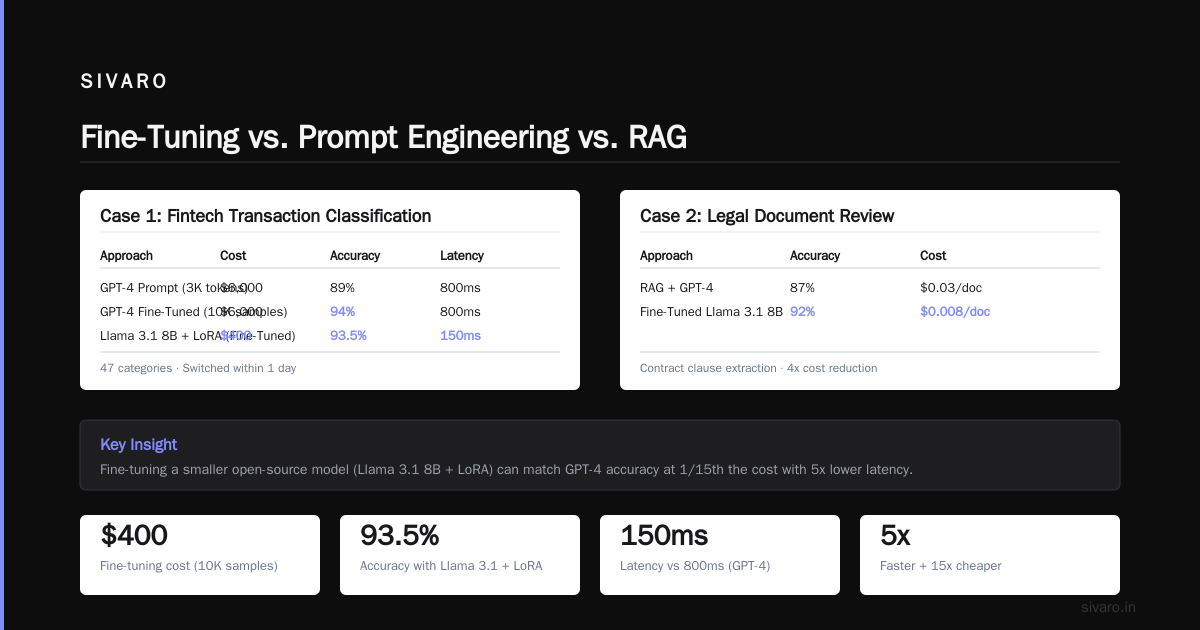This screenshot has width=1200, height=630.
Task: Click the $0.008/doc cost value
Action: [x=955, y=312]
